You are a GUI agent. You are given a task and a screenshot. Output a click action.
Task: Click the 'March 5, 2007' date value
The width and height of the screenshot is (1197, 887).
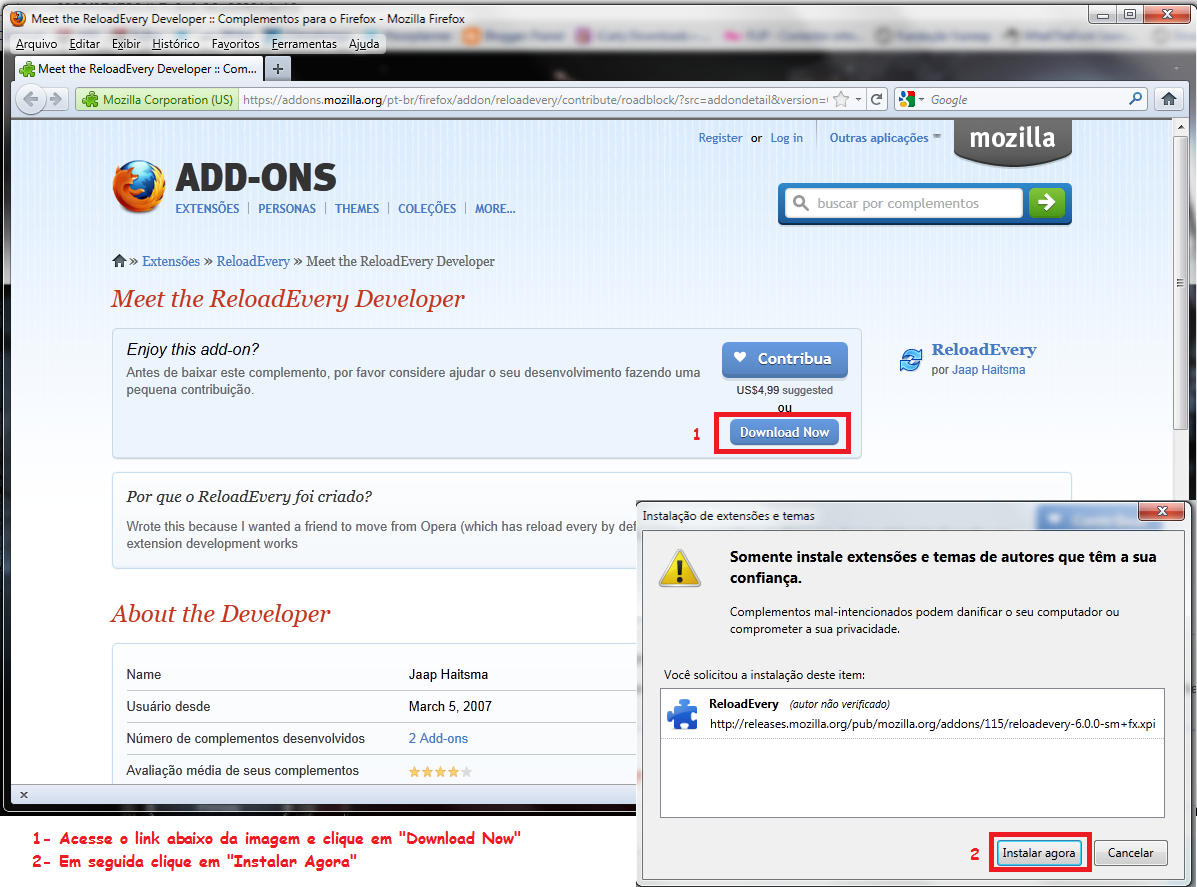[450, 706]
